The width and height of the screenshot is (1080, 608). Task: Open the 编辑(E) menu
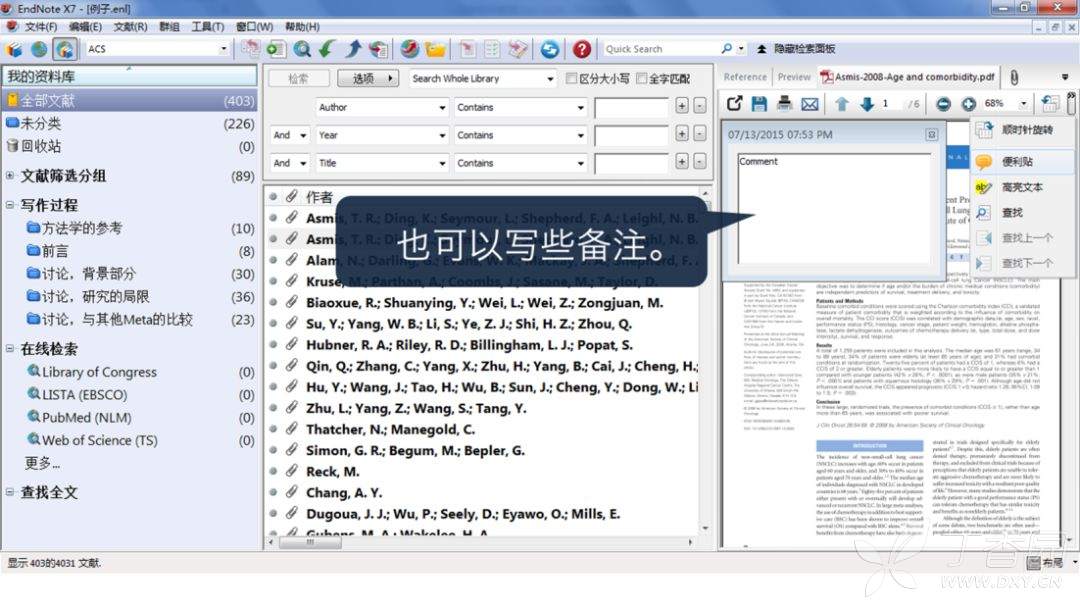(85, 27)
